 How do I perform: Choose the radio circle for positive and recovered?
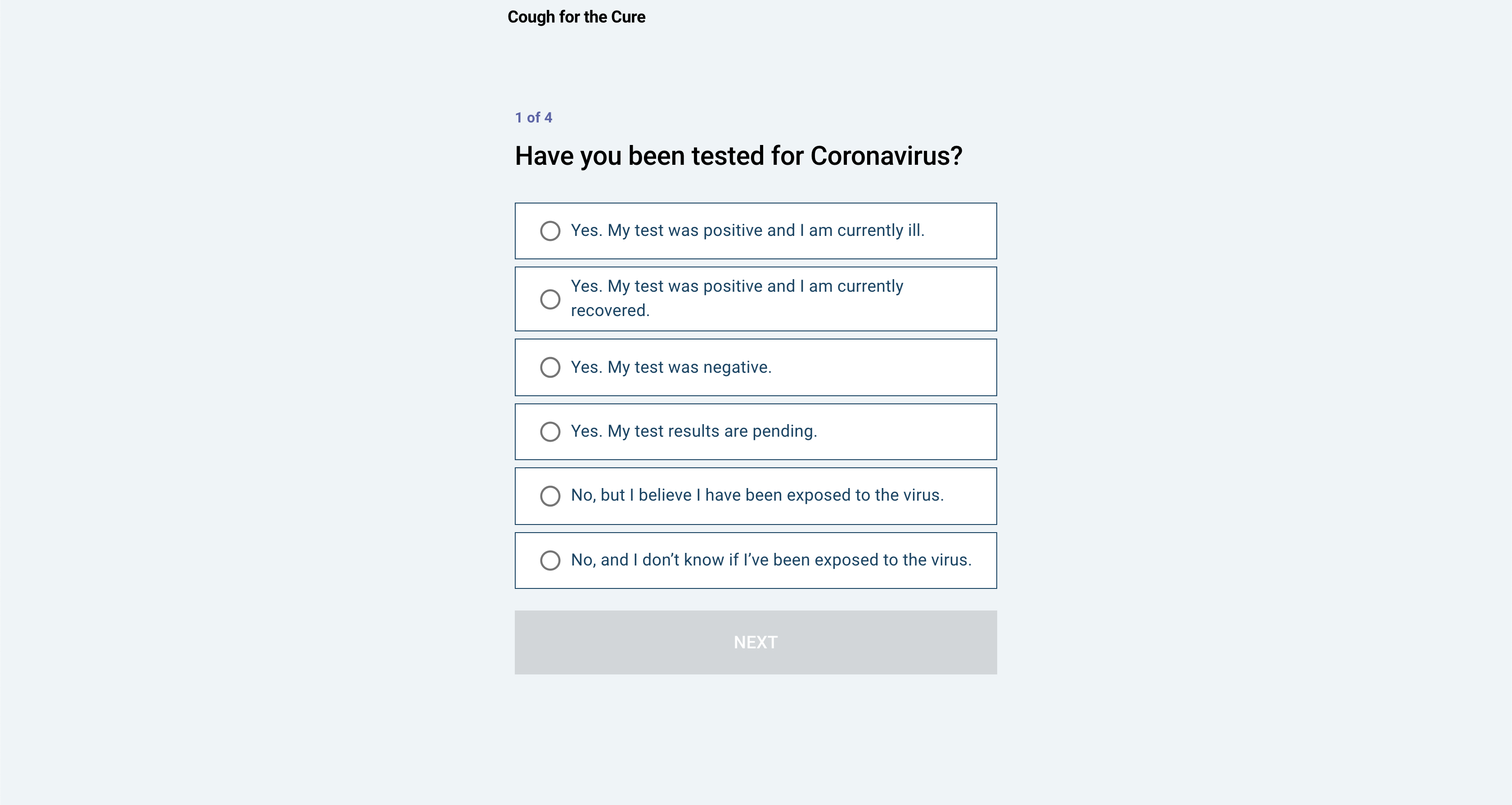pyautogui.click(x=550, y=299)
